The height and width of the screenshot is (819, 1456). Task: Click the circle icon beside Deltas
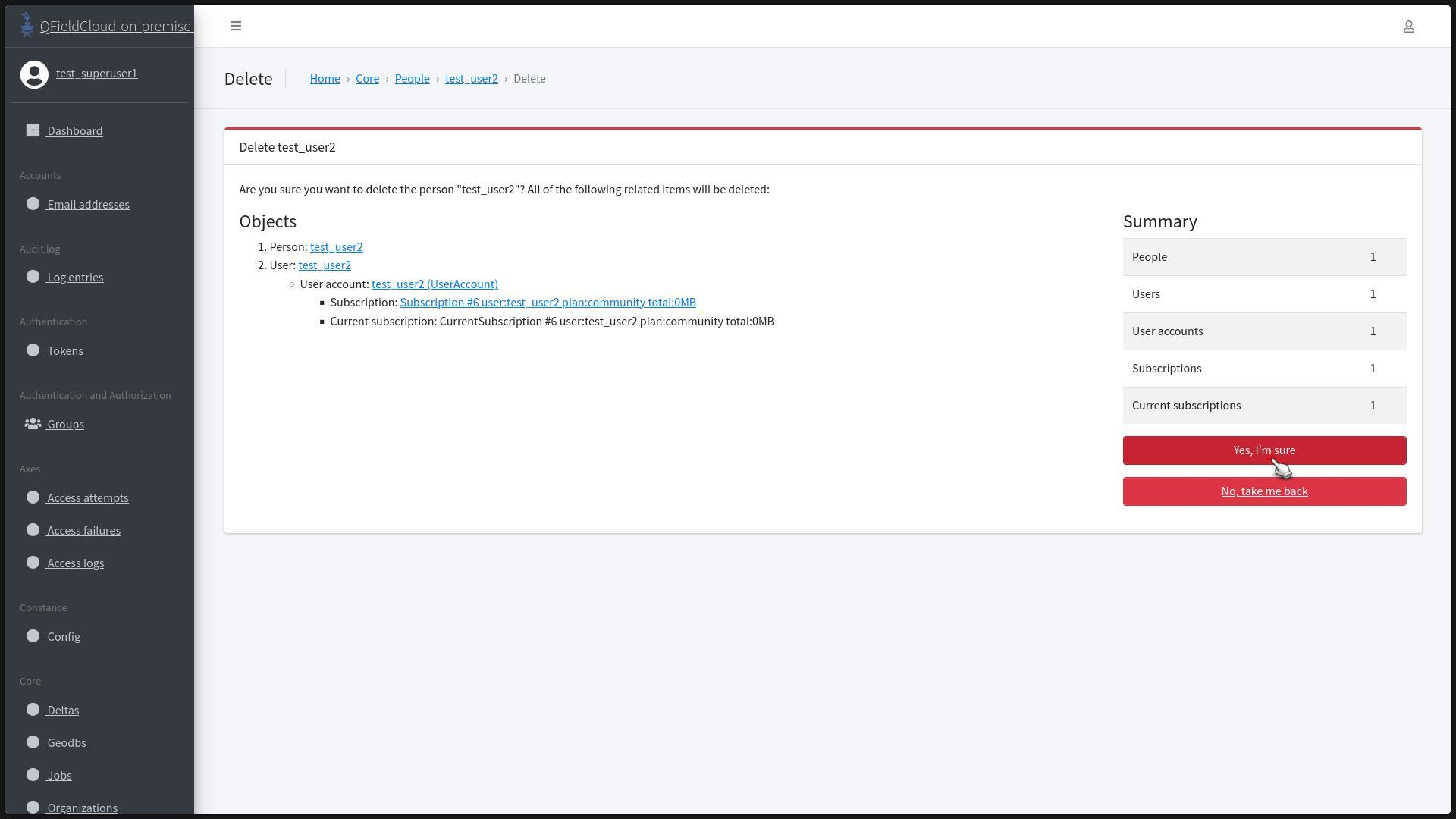pos(33,710)
